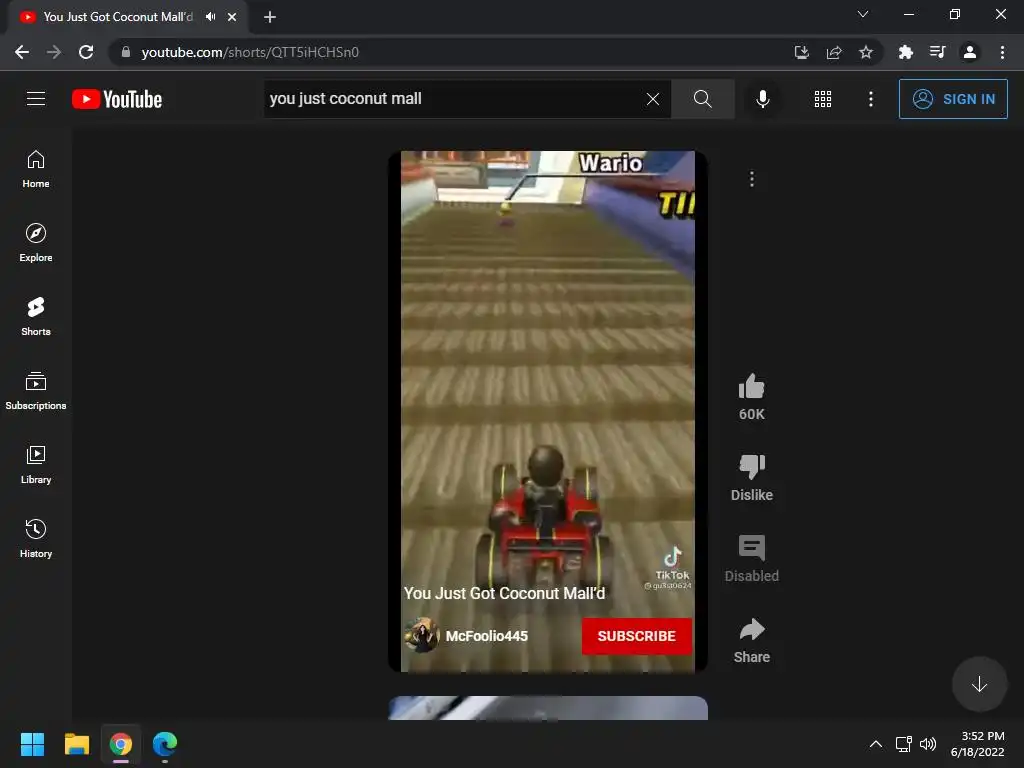The width and height of the screenshot is (1024, 768).
Task: Close the Coconut Mall'd tab
Action: point(232,17)
